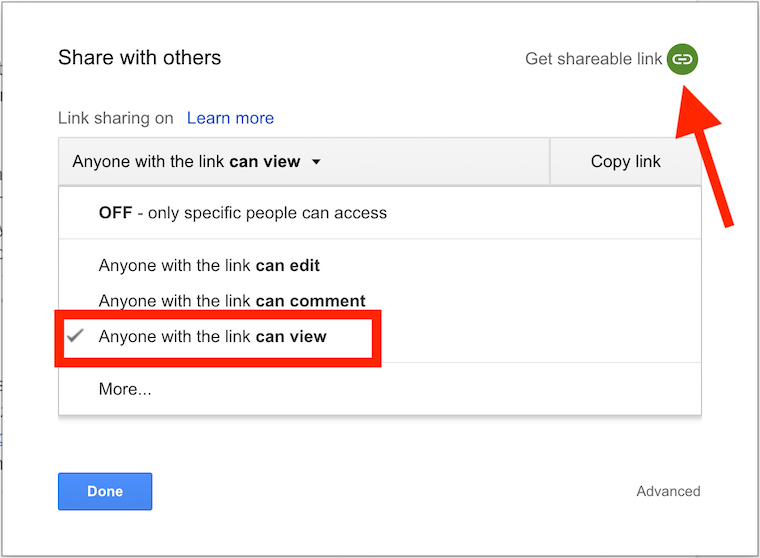
Task: Turn link sharing OFF for specific people
Action: (242, 213)
